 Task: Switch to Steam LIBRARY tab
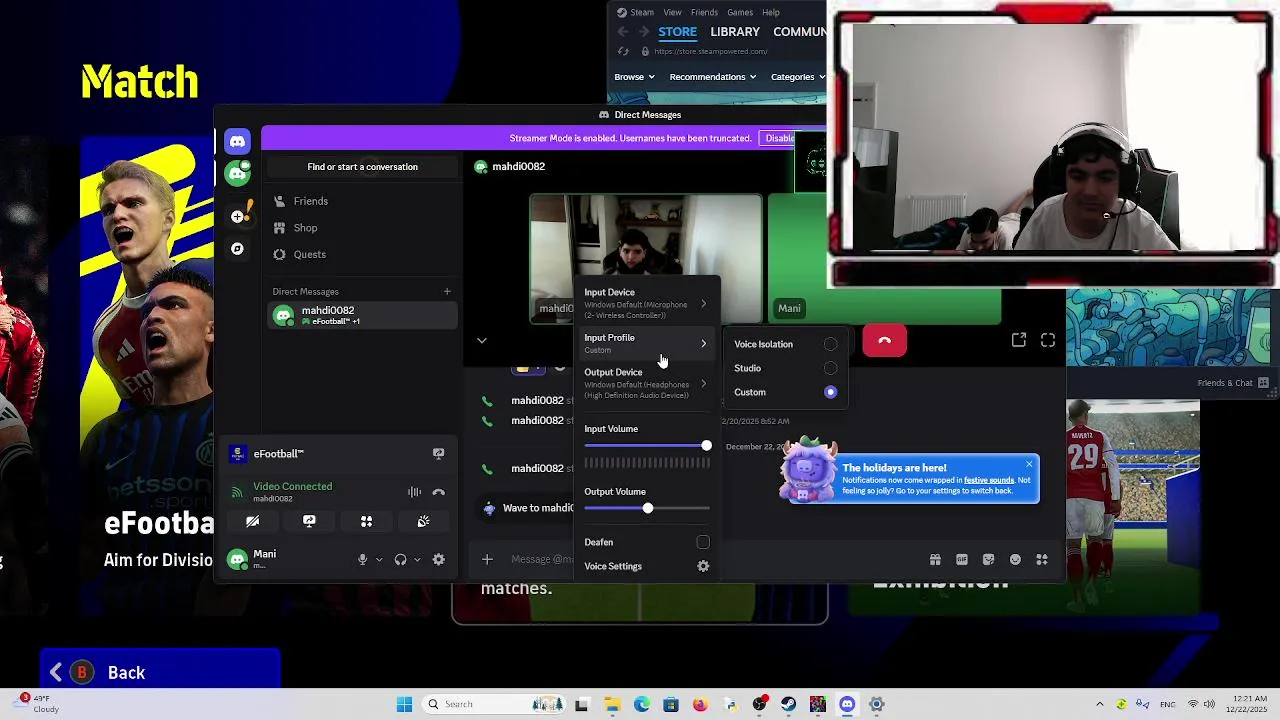pyautogui.click(x=735, y=32)
